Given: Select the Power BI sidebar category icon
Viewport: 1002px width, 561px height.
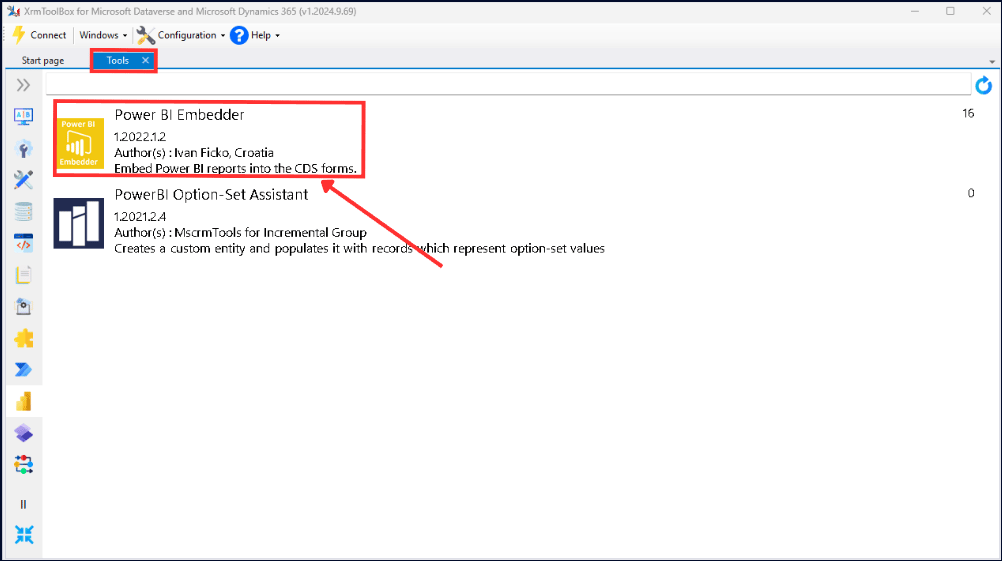Looking at the screenshot, I should (24, 401).
